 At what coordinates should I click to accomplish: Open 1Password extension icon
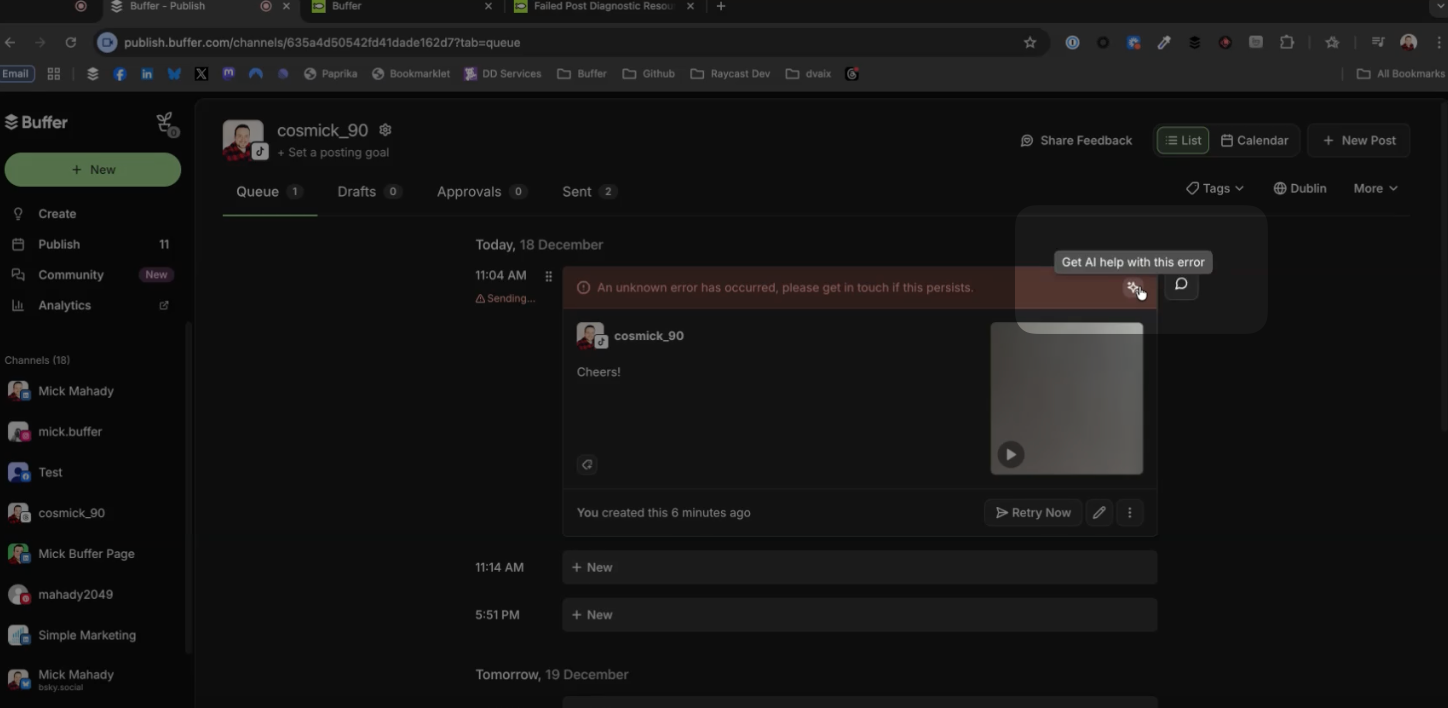1072,42
